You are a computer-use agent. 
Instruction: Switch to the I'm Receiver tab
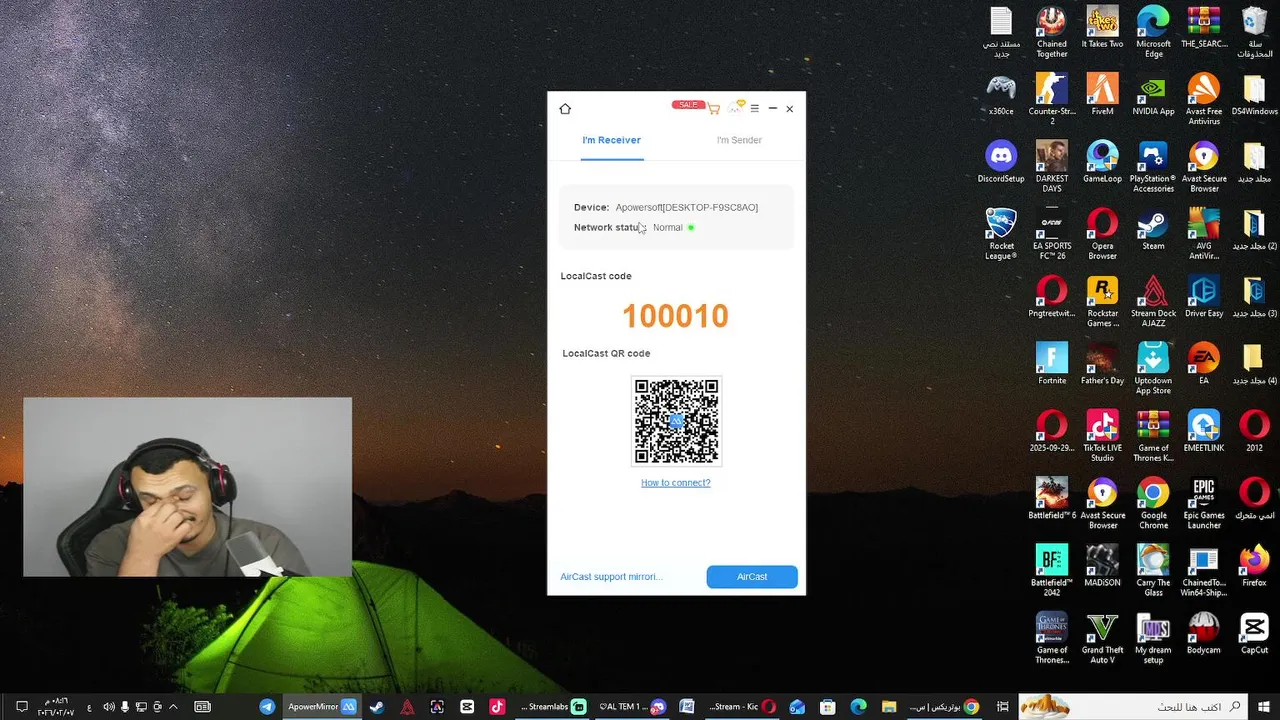(x=611, y=140)
